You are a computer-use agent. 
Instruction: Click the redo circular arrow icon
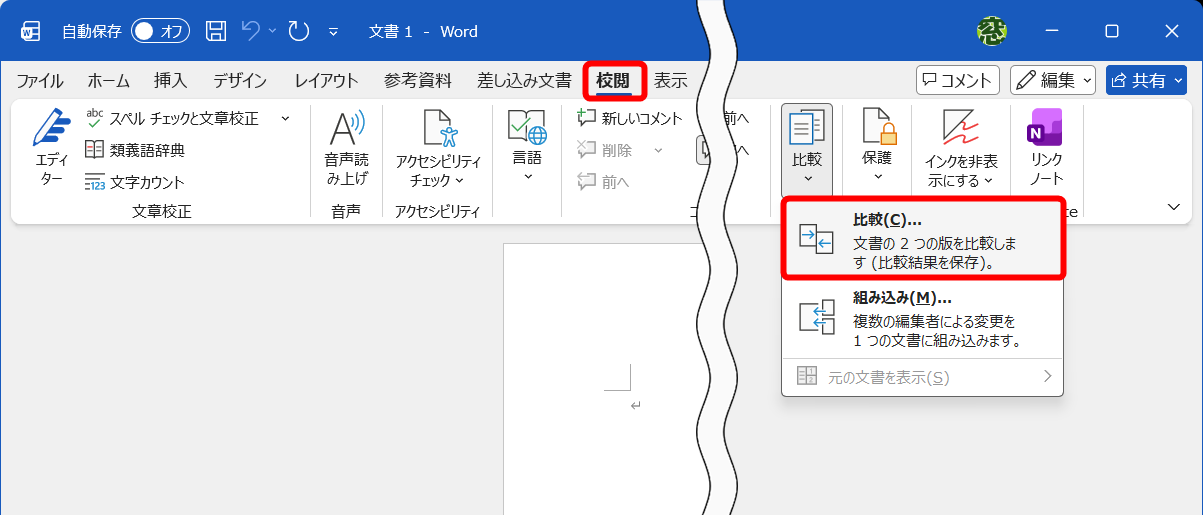299,31
